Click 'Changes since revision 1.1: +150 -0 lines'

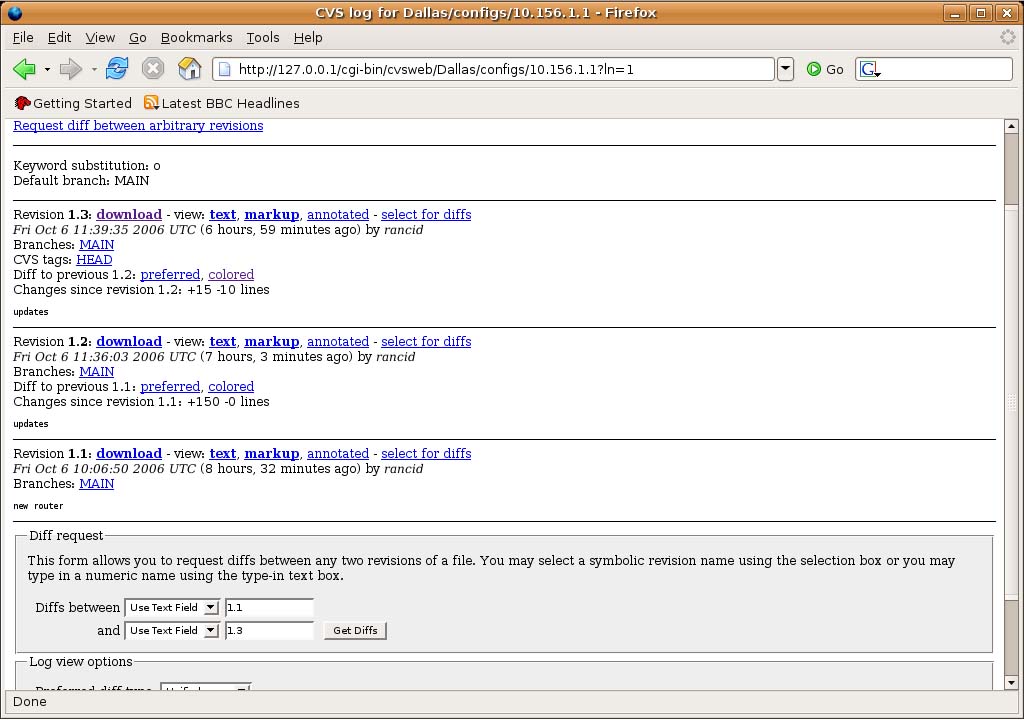[x=141, y=401]
